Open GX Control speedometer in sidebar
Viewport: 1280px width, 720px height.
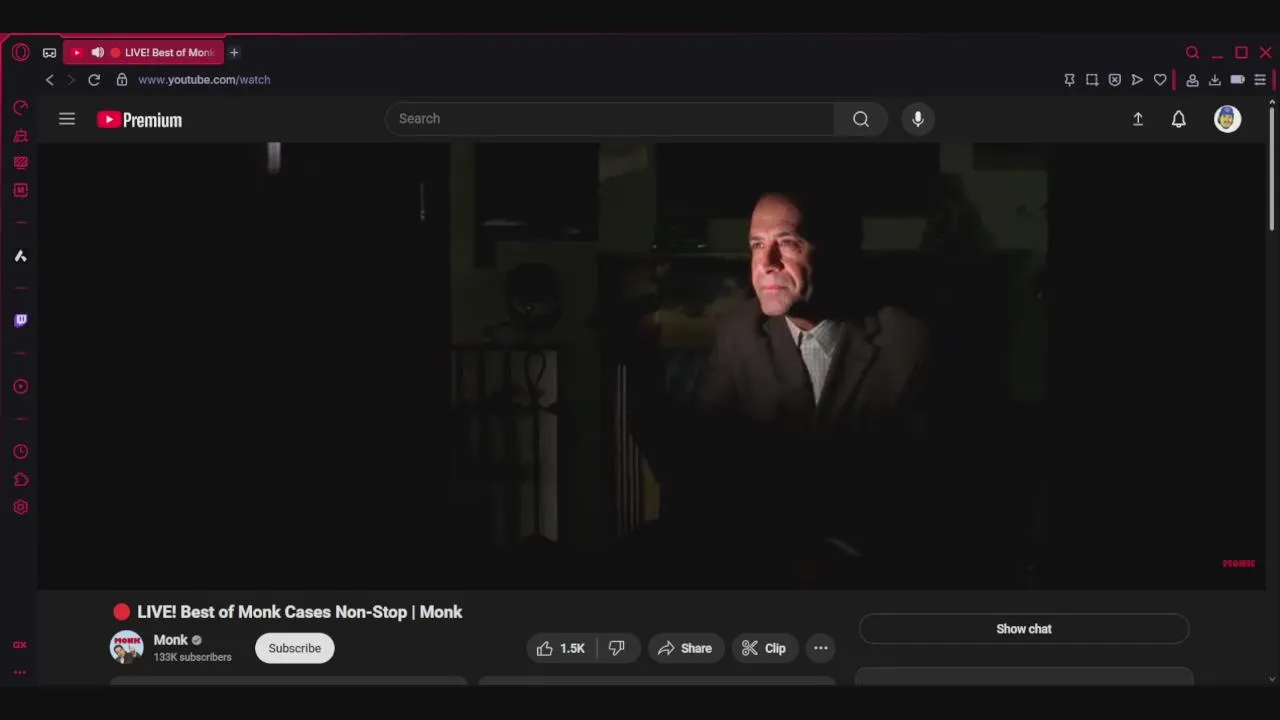pos(20,108)
